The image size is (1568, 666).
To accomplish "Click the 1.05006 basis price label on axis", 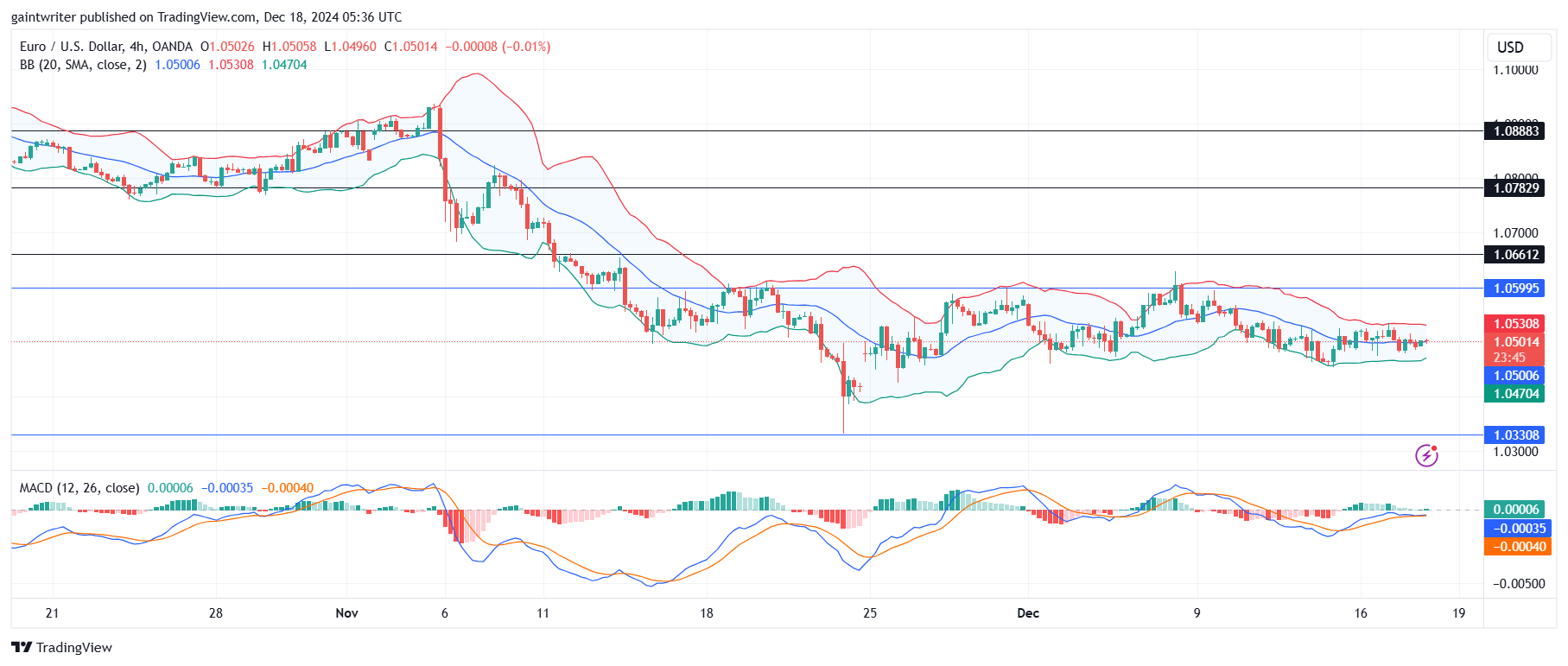I will coord(1516,376).
